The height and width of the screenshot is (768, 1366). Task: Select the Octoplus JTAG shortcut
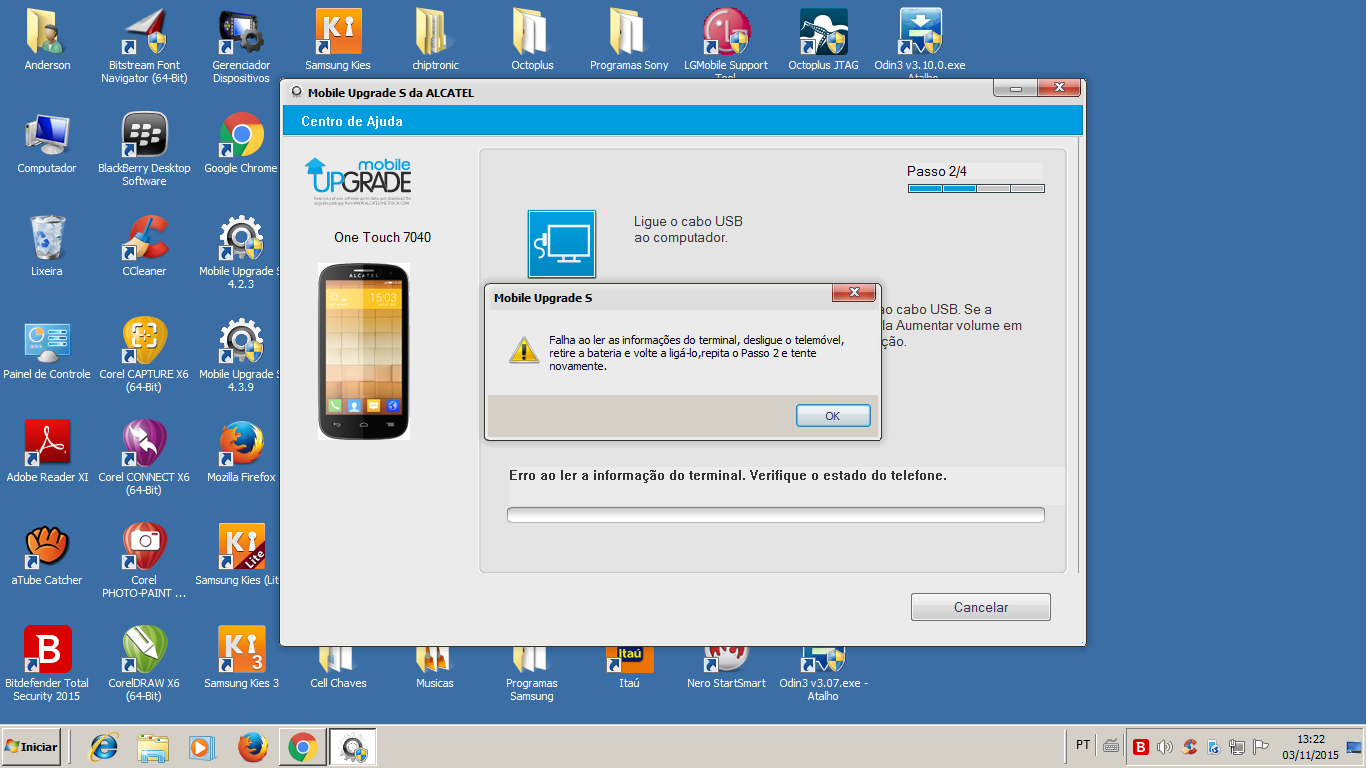click(x=823, y=41)
